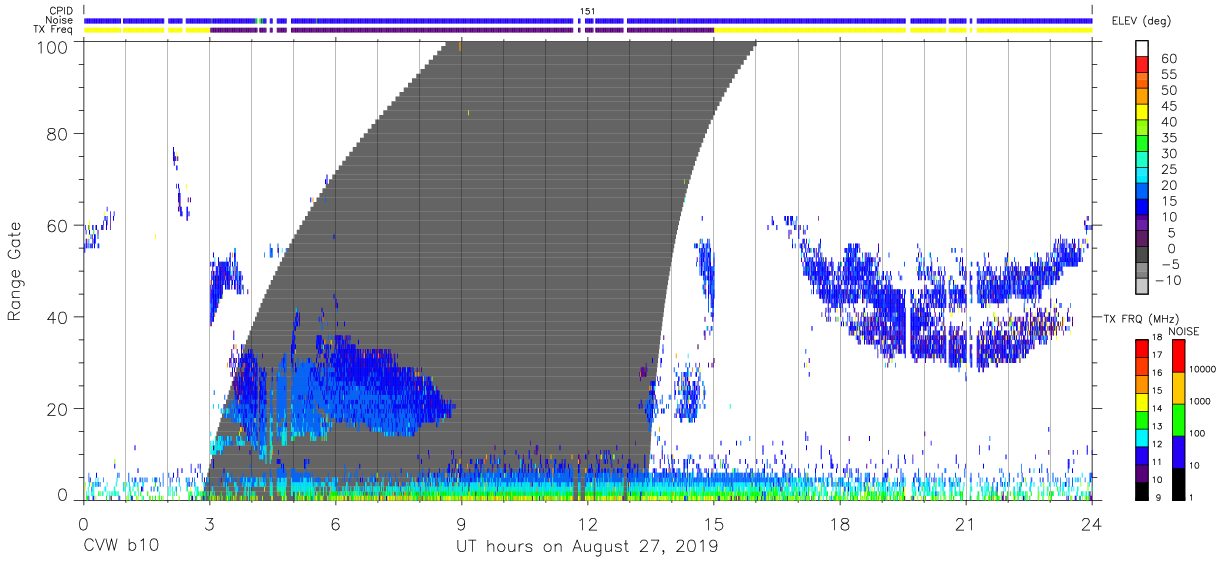This screenshot has width=1228, height=567.
Task: Click the NOISE legend label '10000'
Action: (x=1202, y=370)
